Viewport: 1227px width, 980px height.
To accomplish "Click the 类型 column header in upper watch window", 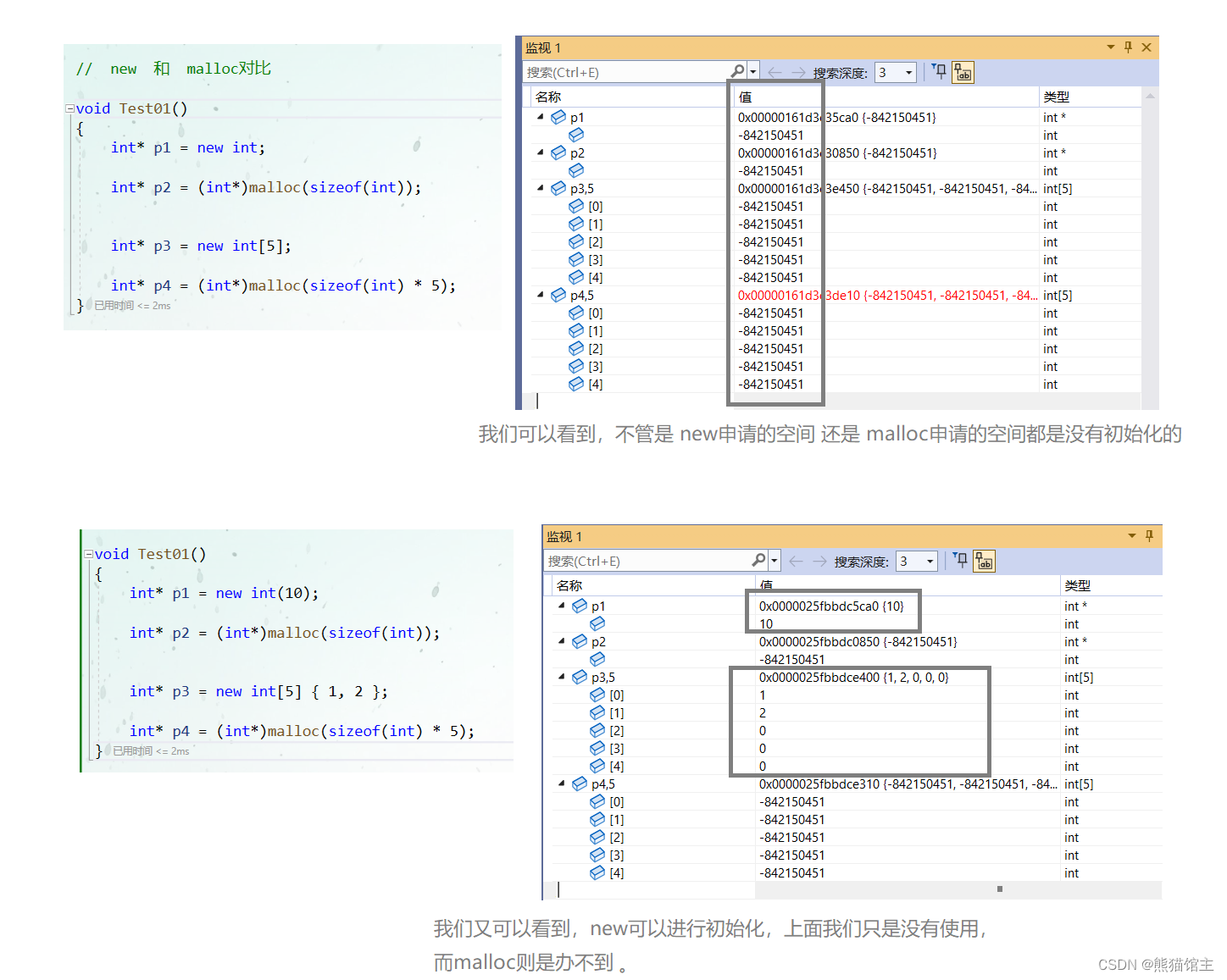I will click(x=1090, y=97).
